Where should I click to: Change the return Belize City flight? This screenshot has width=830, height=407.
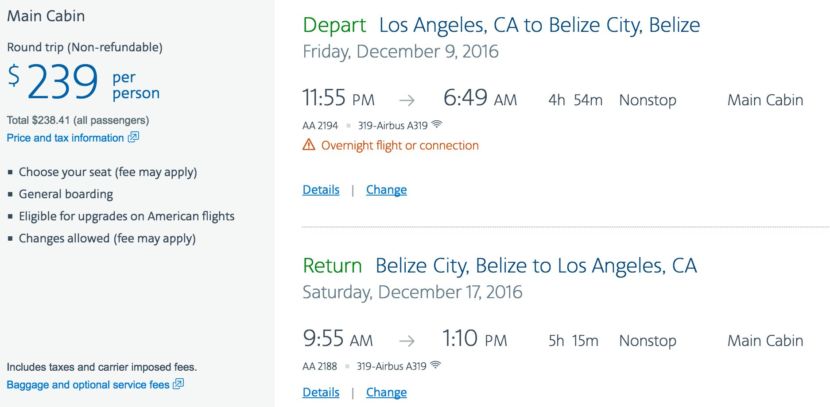[x=386, y=393]
